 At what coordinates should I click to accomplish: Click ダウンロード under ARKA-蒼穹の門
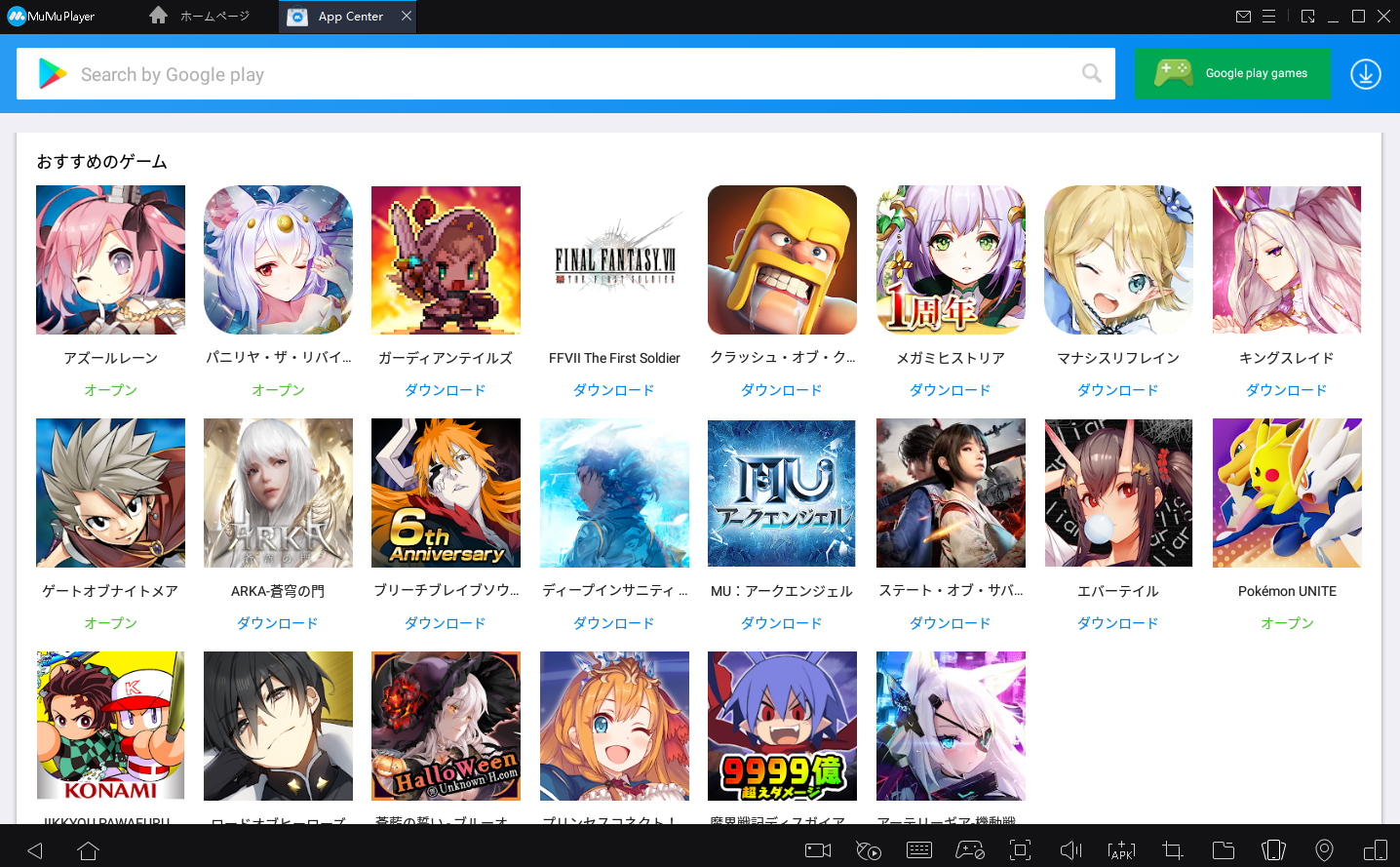coord(278,623)
